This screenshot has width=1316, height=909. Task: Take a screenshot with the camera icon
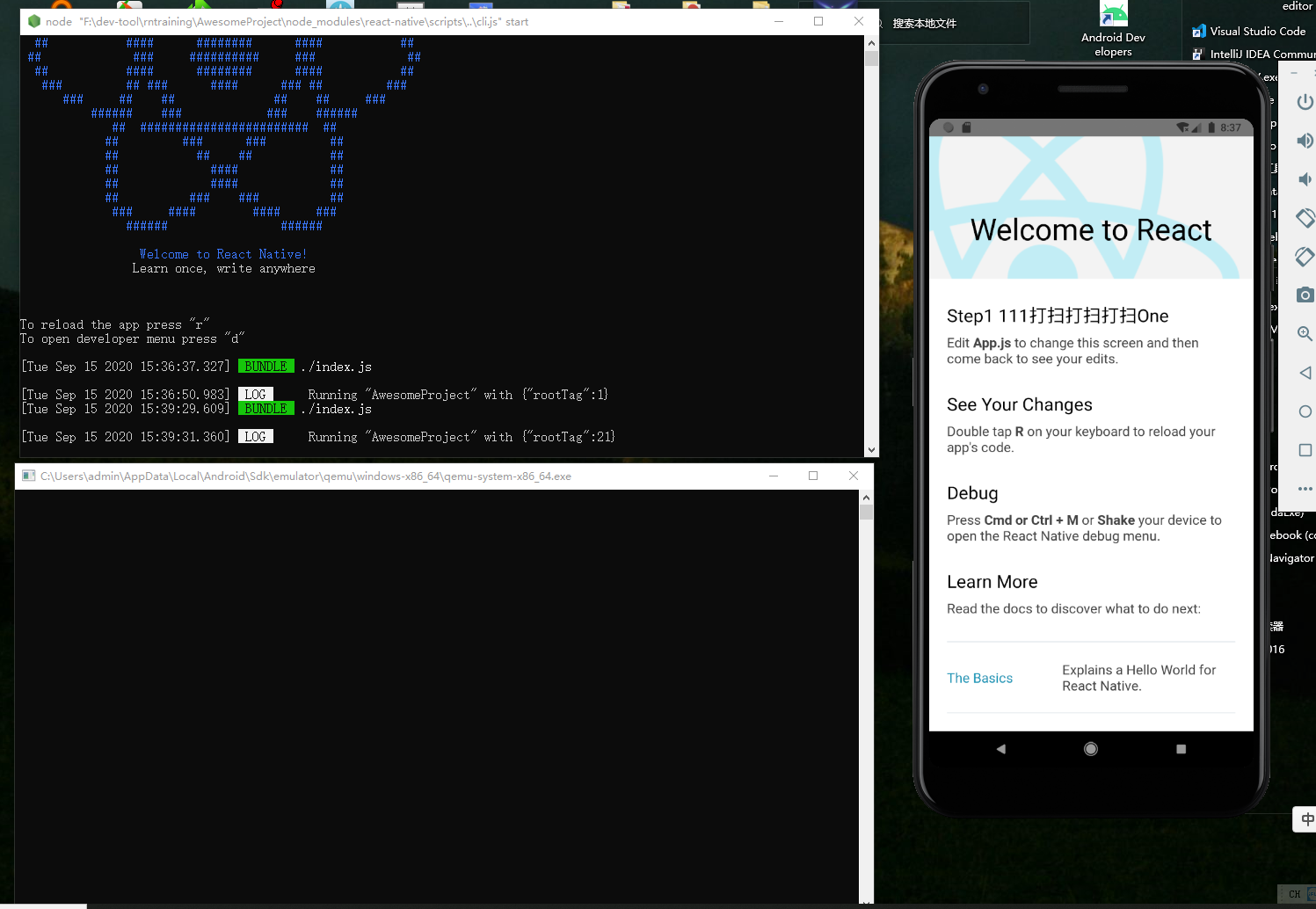tap(1305, 295)
